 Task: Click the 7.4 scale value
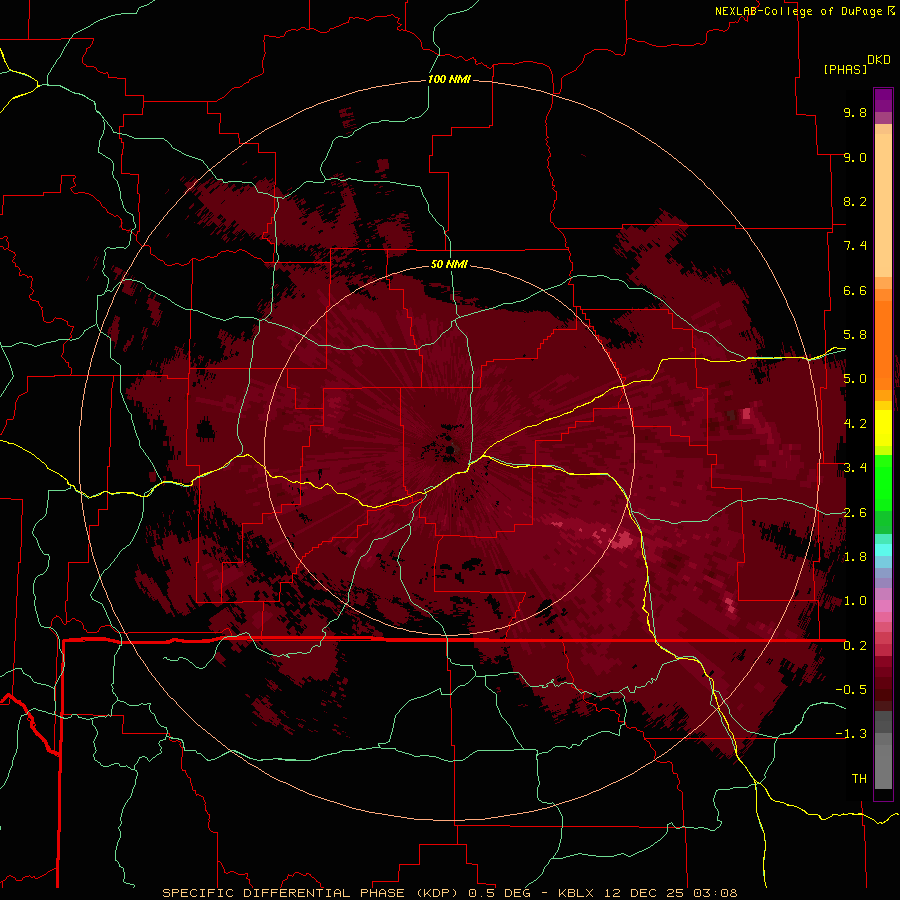[855, 246]
